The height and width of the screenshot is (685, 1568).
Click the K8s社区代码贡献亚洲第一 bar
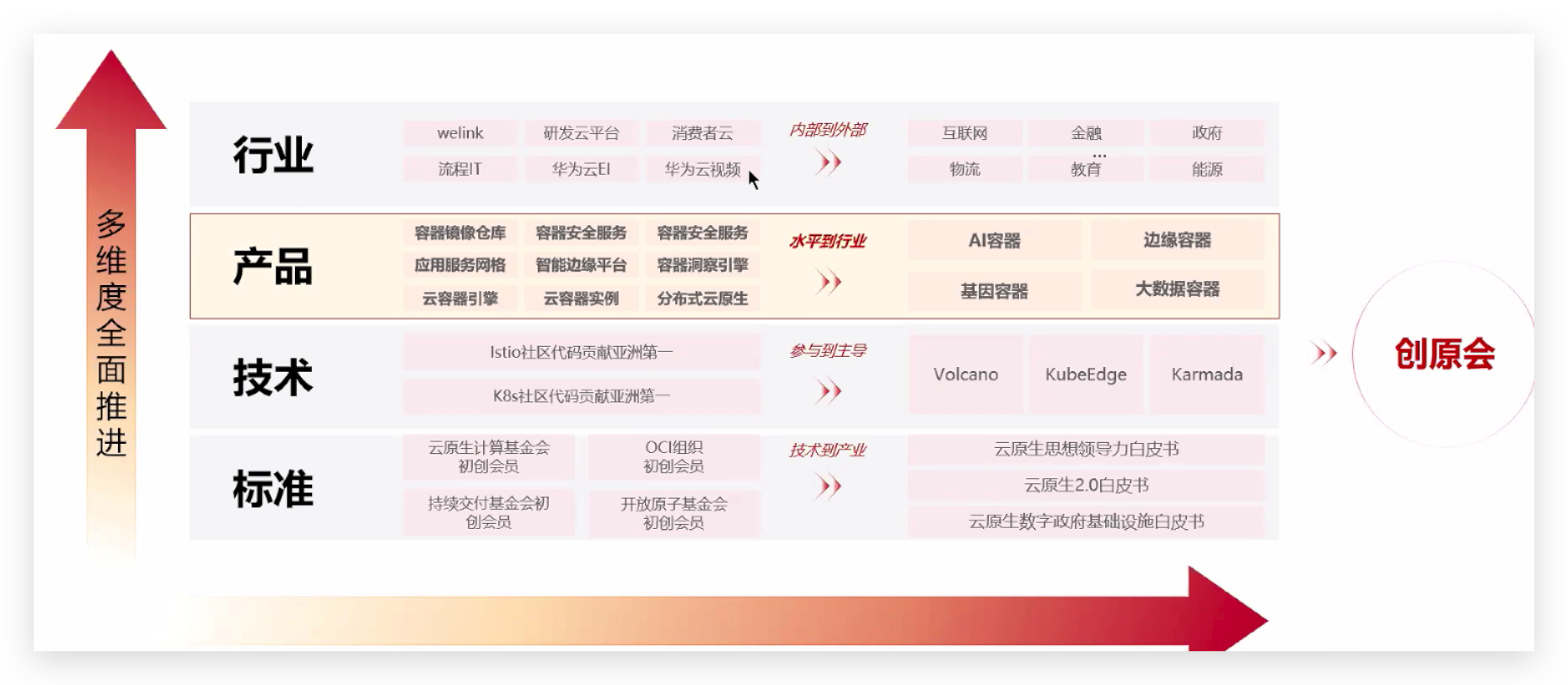[x=581, y=396]
